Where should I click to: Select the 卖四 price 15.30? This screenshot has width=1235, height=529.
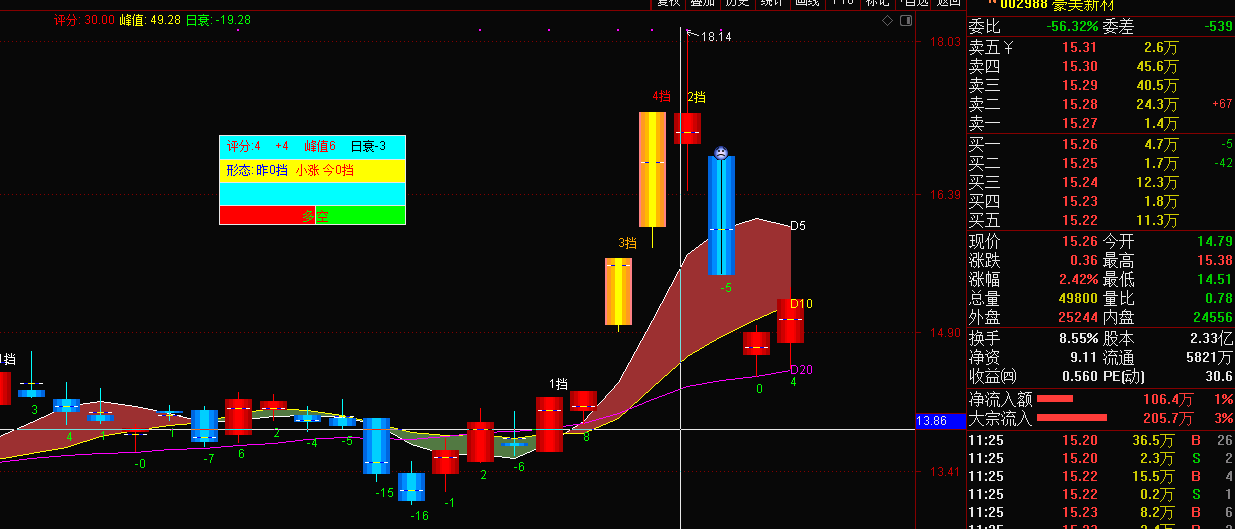coord(1080,66)
